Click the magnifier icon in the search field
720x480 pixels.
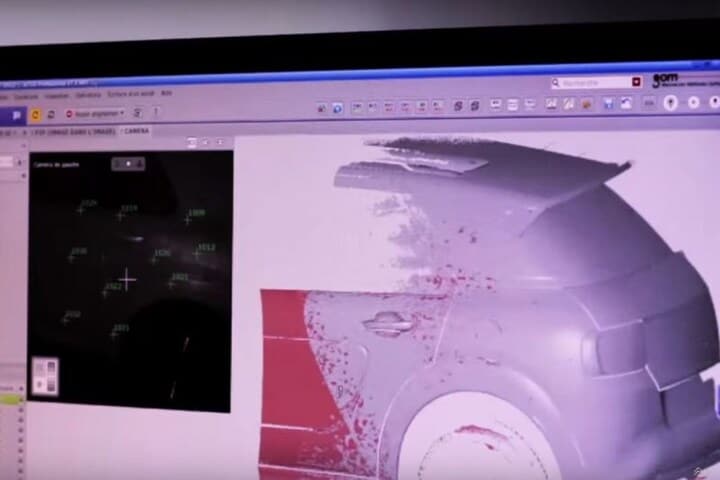(x=556, y=83)
